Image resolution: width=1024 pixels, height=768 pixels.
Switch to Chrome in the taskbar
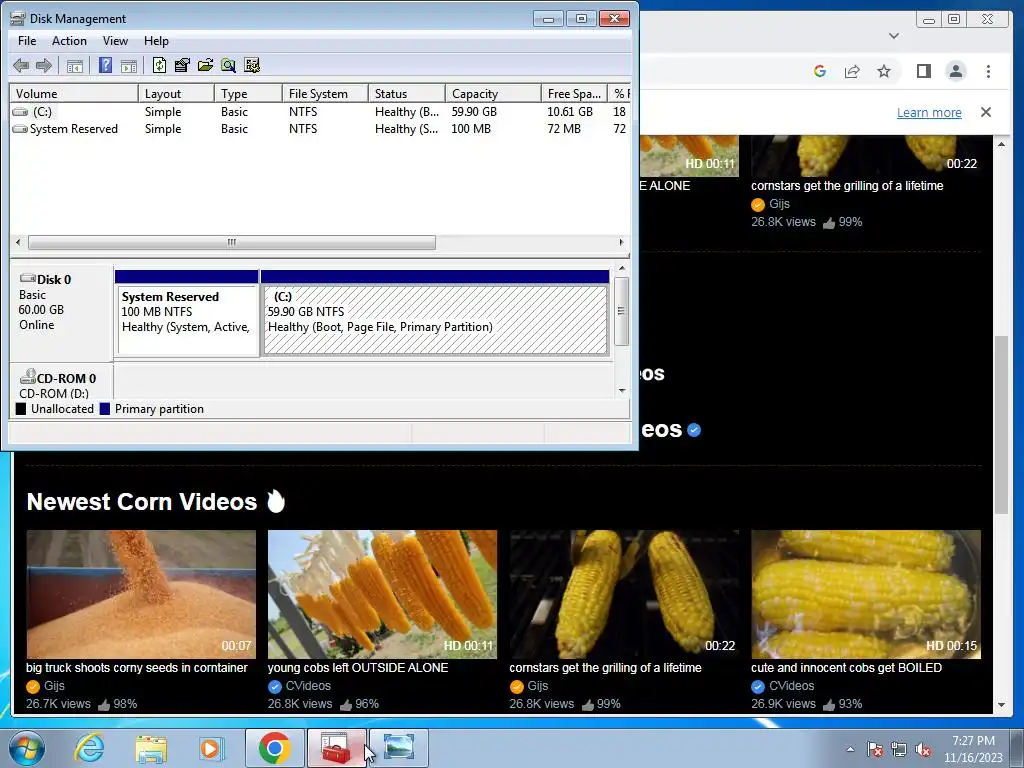pos(275,748)
